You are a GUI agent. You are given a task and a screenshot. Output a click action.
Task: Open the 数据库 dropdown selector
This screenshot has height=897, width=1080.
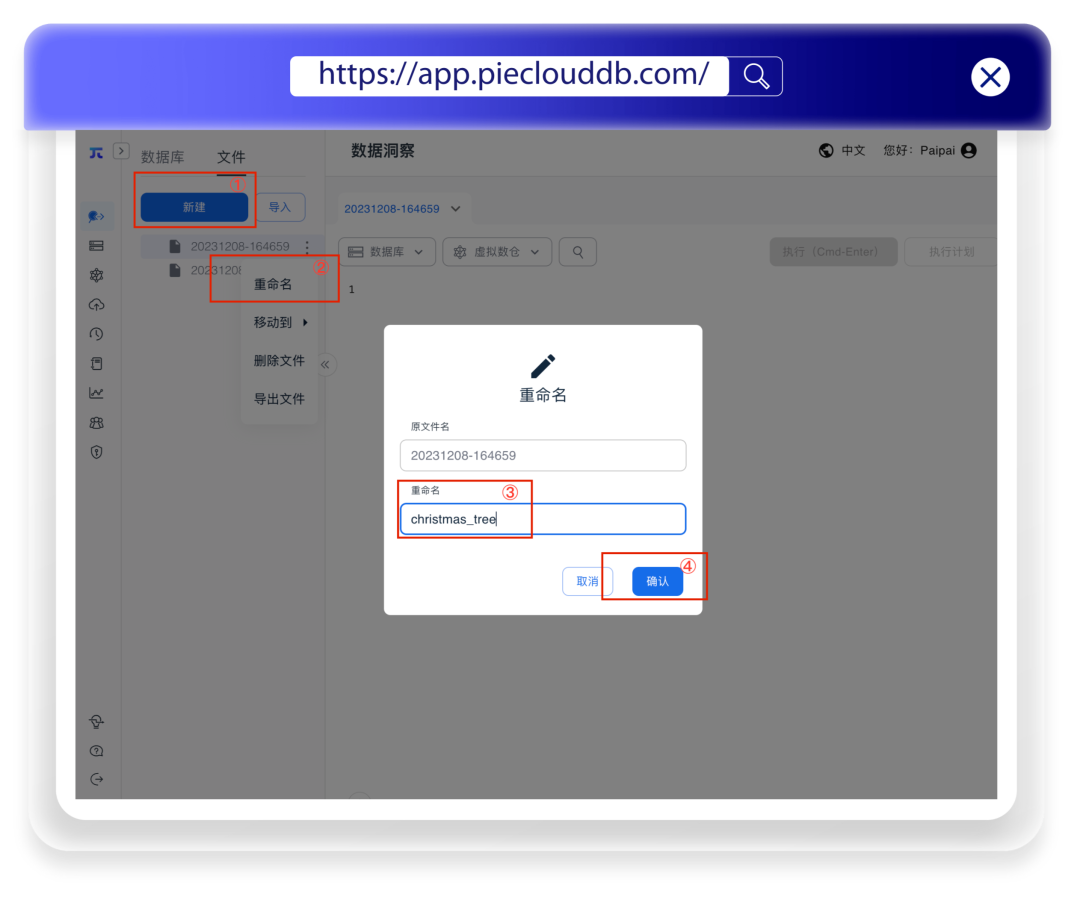386,252
